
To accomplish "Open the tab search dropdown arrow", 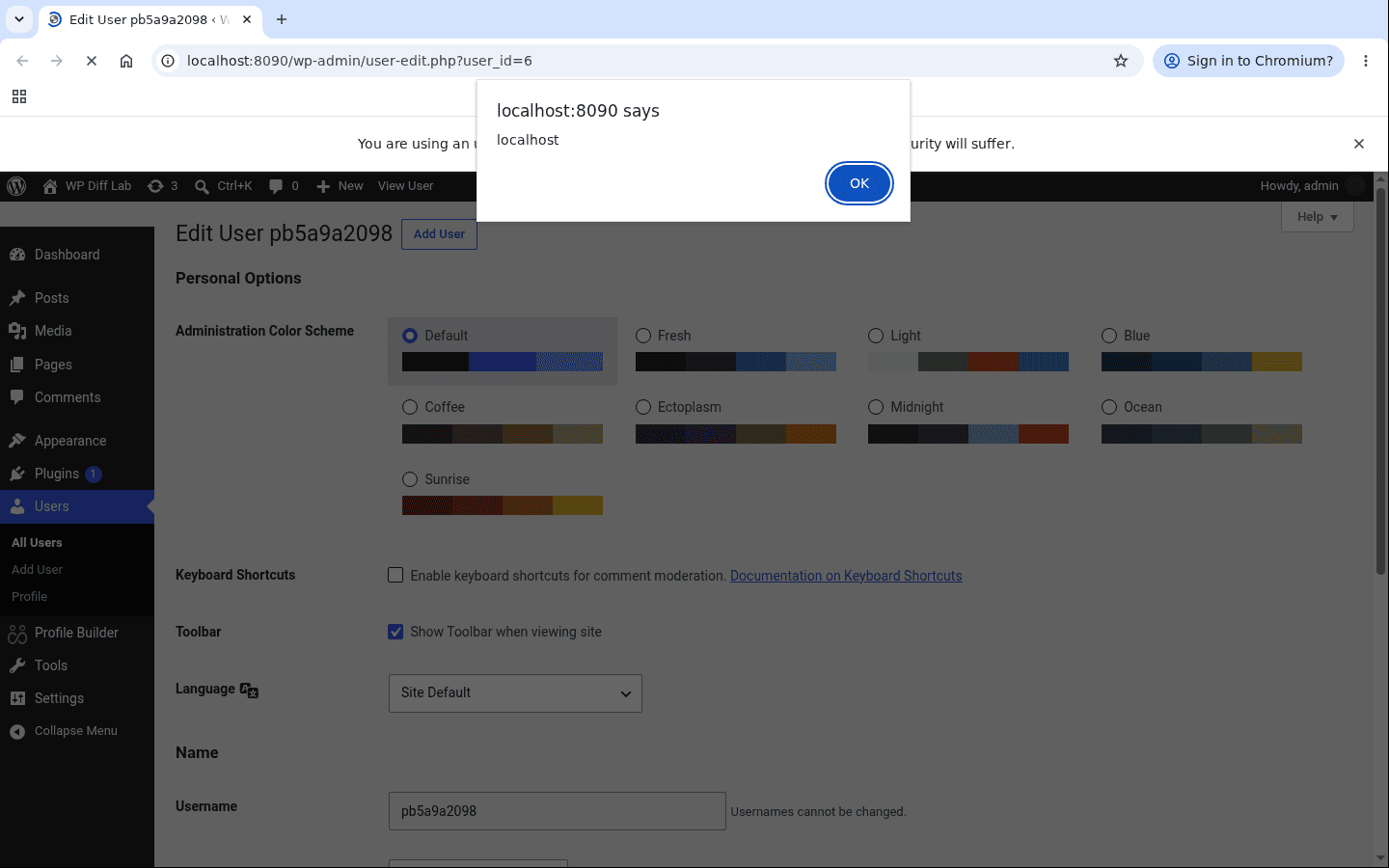I will coord(19,19).
